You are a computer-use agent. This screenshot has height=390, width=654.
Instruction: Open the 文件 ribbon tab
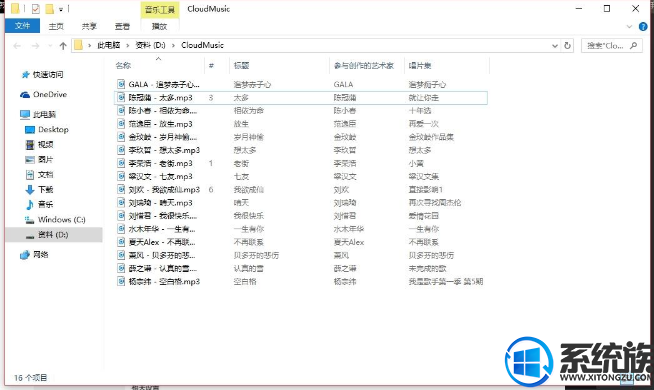[x=23, y=26]
